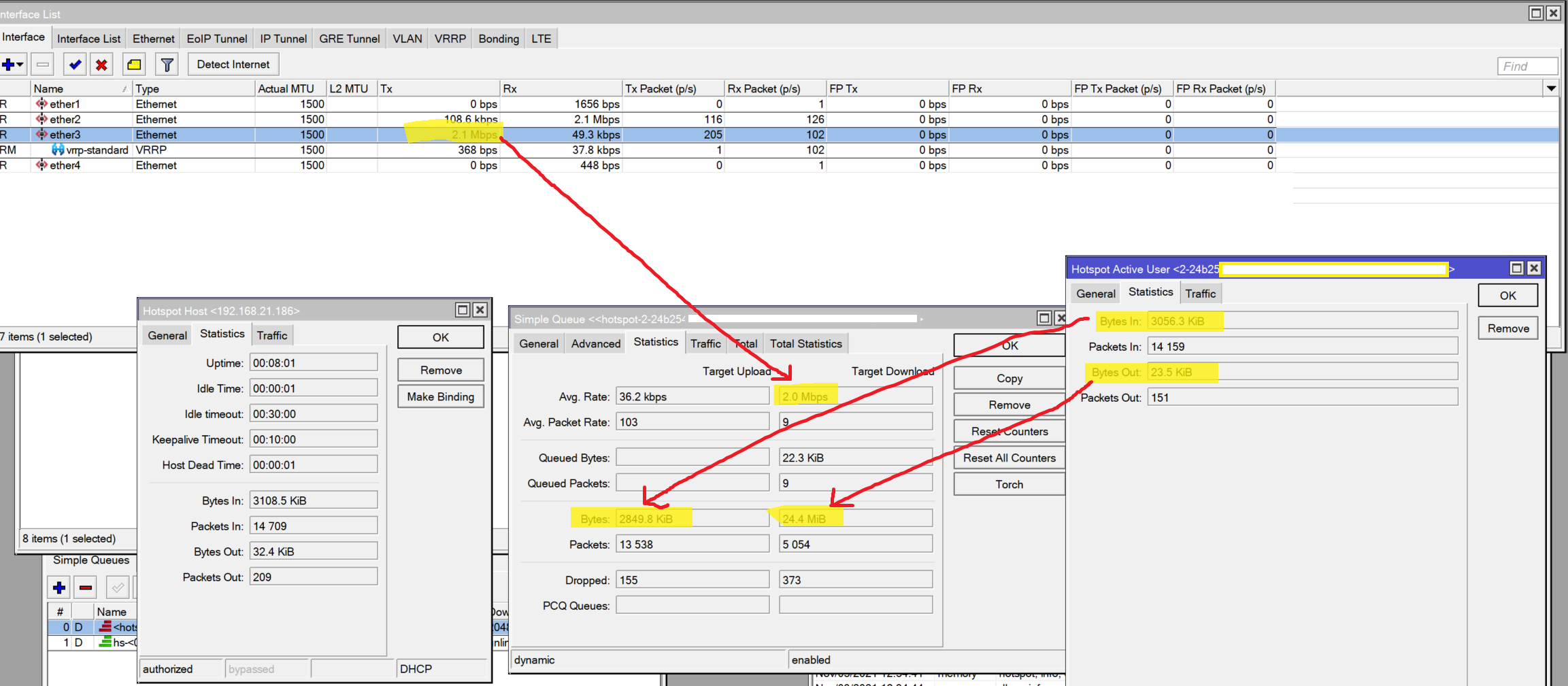Click Packets In field in Hotspot Active User

1303,347
